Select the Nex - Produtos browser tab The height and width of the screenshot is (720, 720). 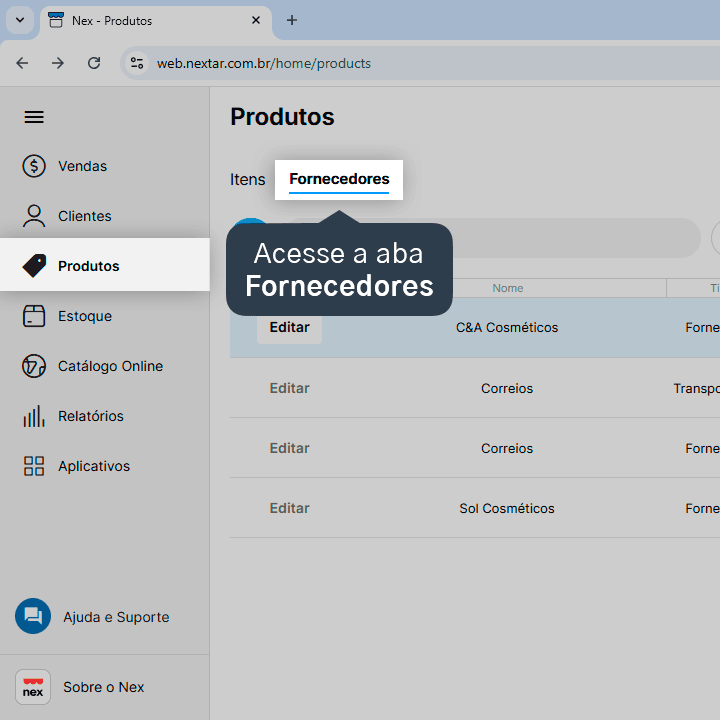coord(156,21)
